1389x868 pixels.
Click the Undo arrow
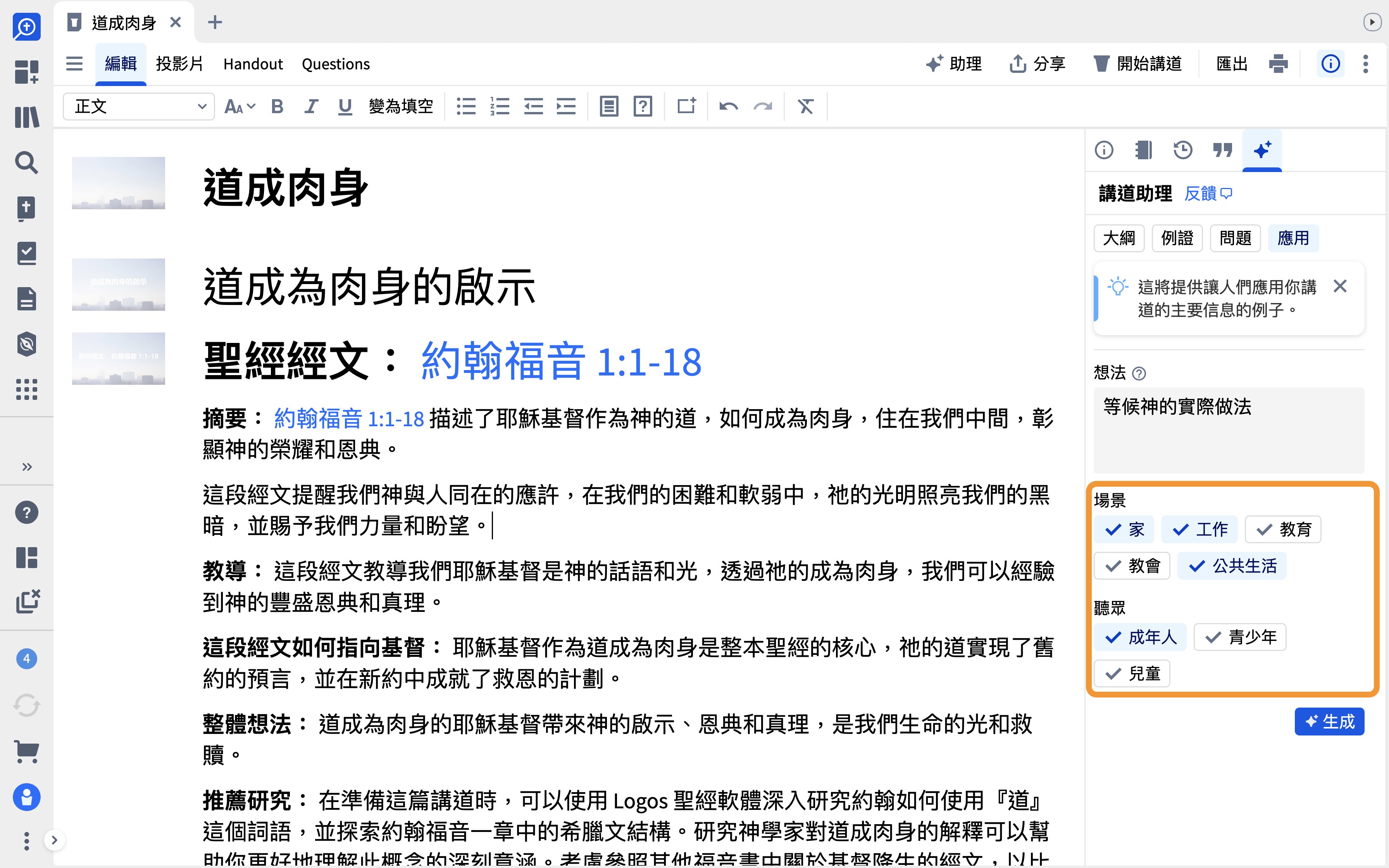point(728,106)
